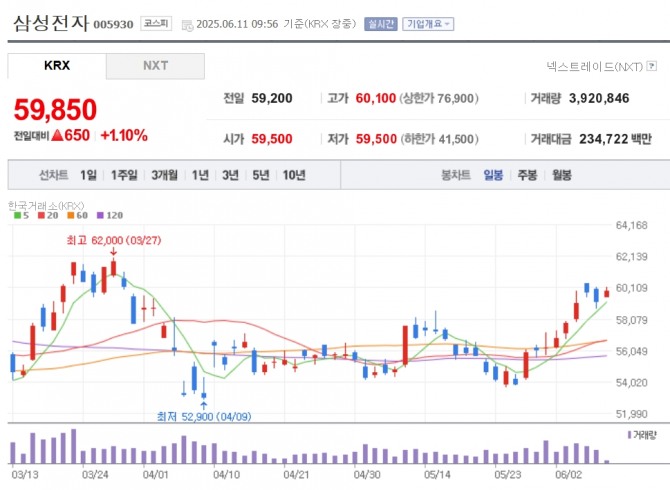Select the 3년 line chart period
Image resolution: width=670 pixels, height=490 pixels.
[230, 175]
